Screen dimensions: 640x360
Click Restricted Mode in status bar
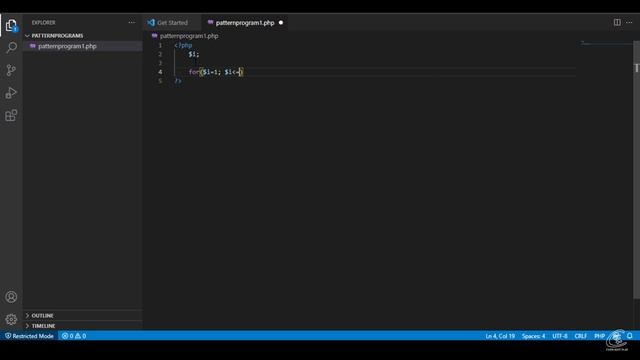click(x=29, y=336)
